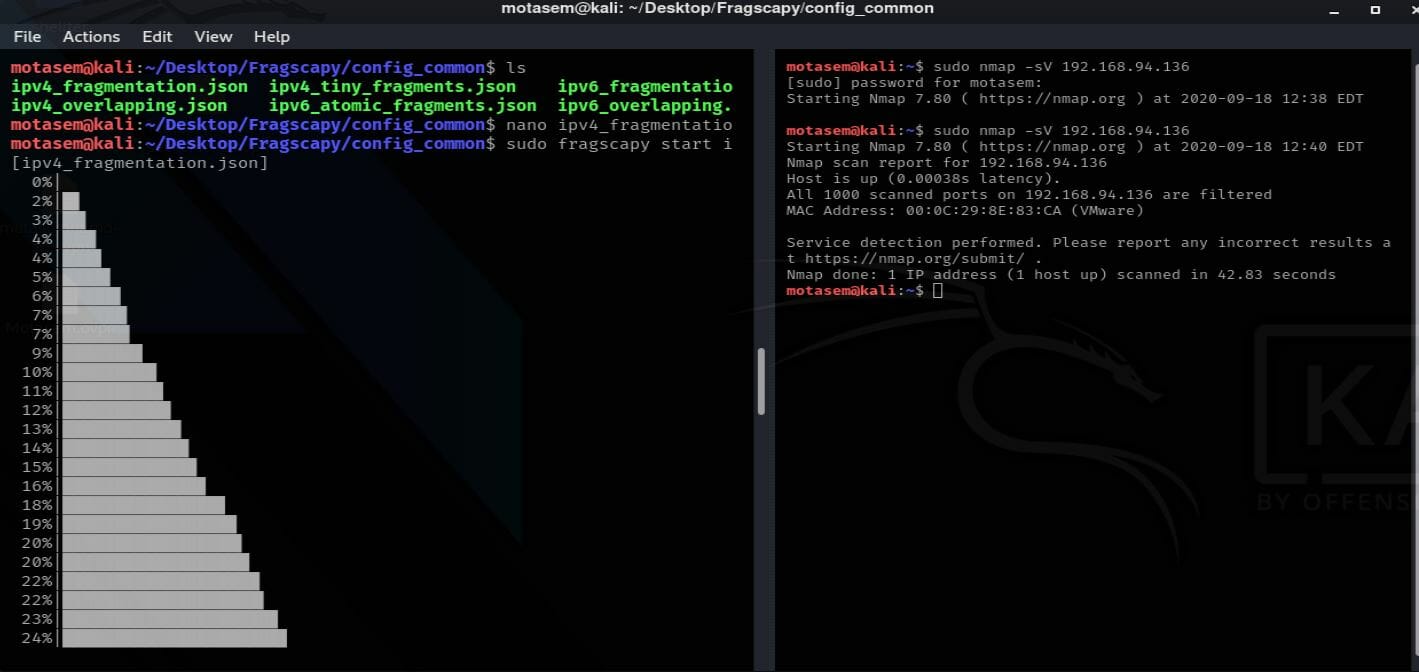
Task: Click 'Nmap scan report for 192.168.94.136' line
Action: [946, 162]
